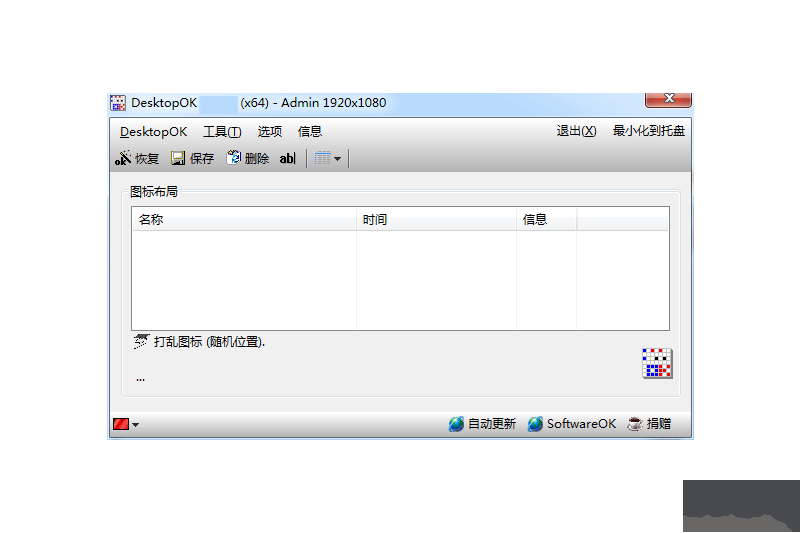
Task: Close the DesktopOK window
Action: pos(668,99)
